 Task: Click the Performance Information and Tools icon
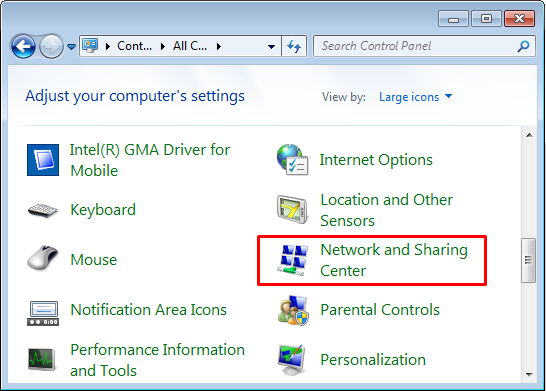42,360
